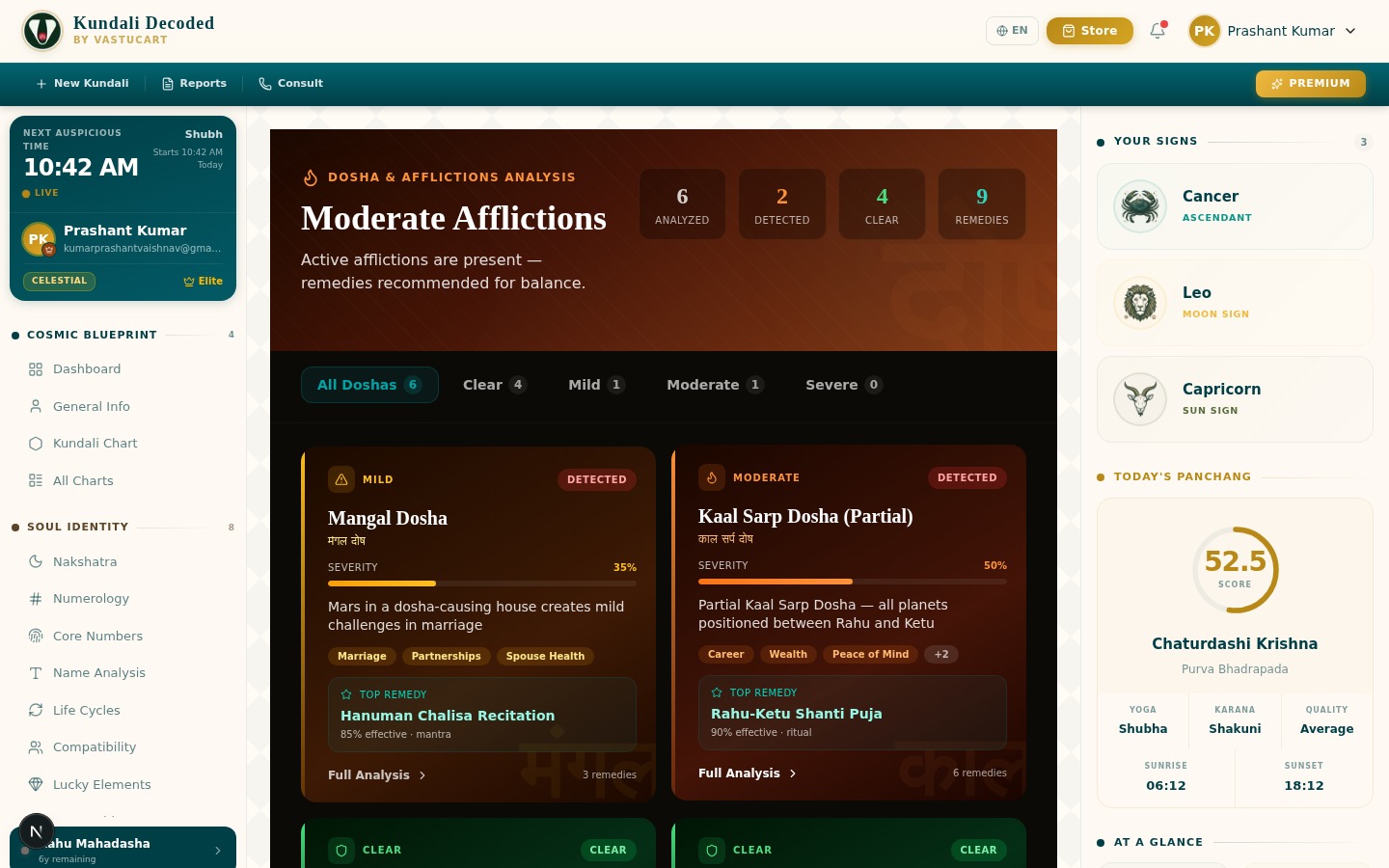This screenshot has height=868, width=1389.
Task: Click the Numerology hash icon
Action: 36,599
